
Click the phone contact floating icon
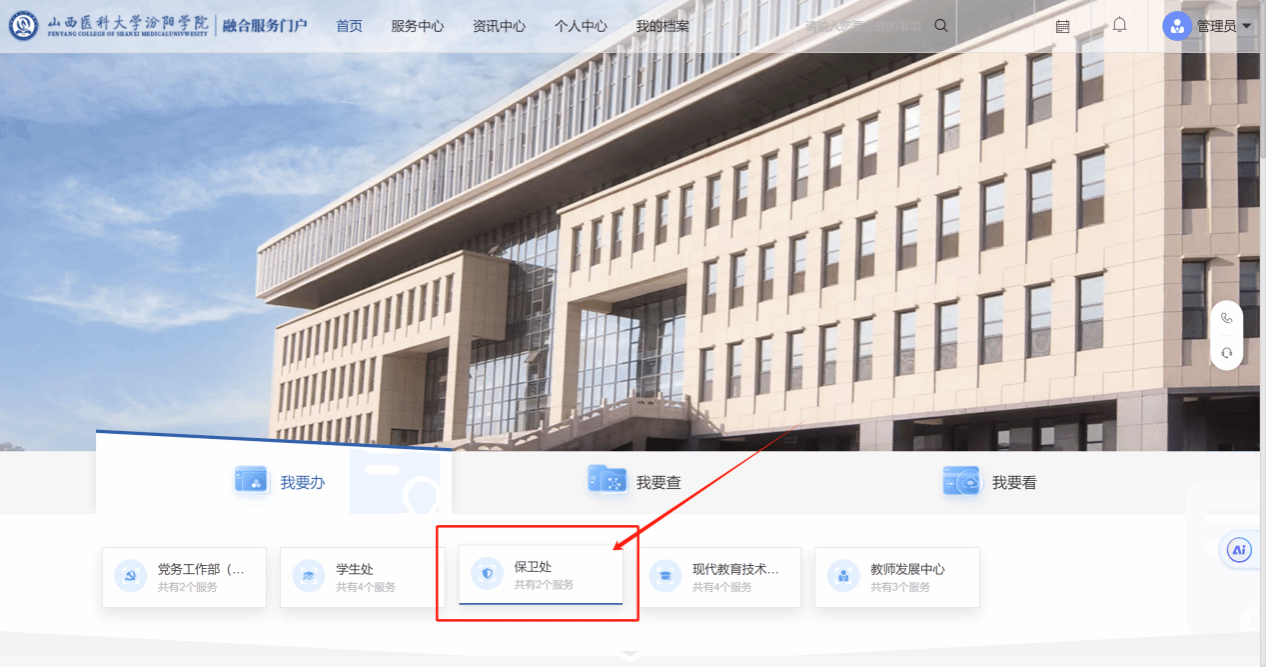coord(1226,319)
